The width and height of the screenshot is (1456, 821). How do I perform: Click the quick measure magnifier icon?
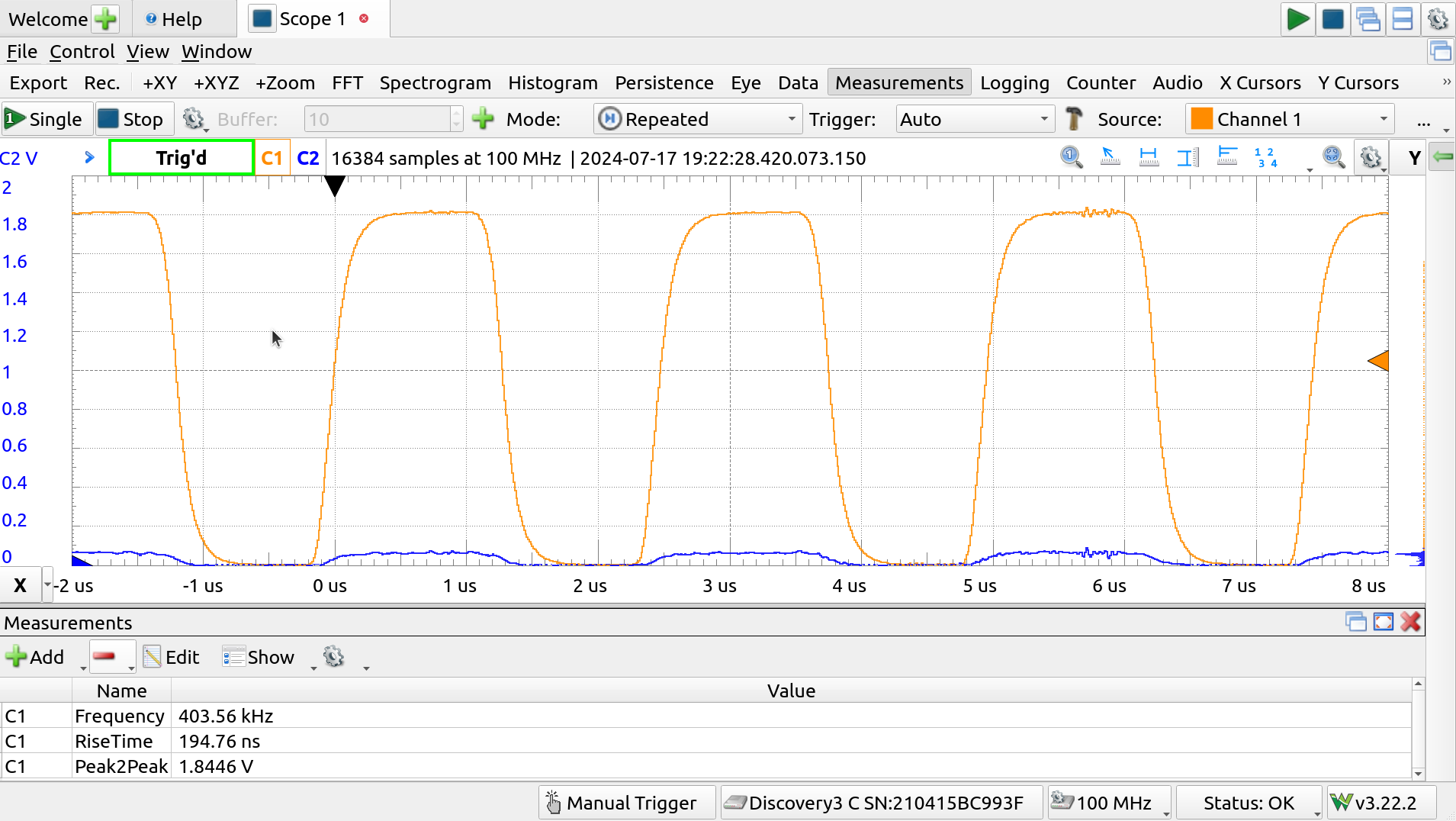pyautogui.click(x=1071, y=158)
